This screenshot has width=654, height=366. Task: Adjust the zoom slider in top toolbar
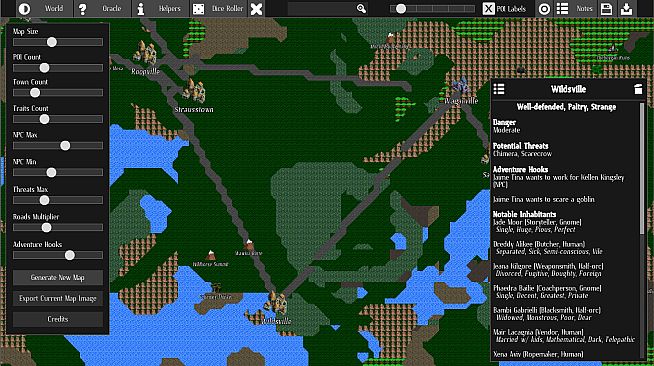pos(432,8)
